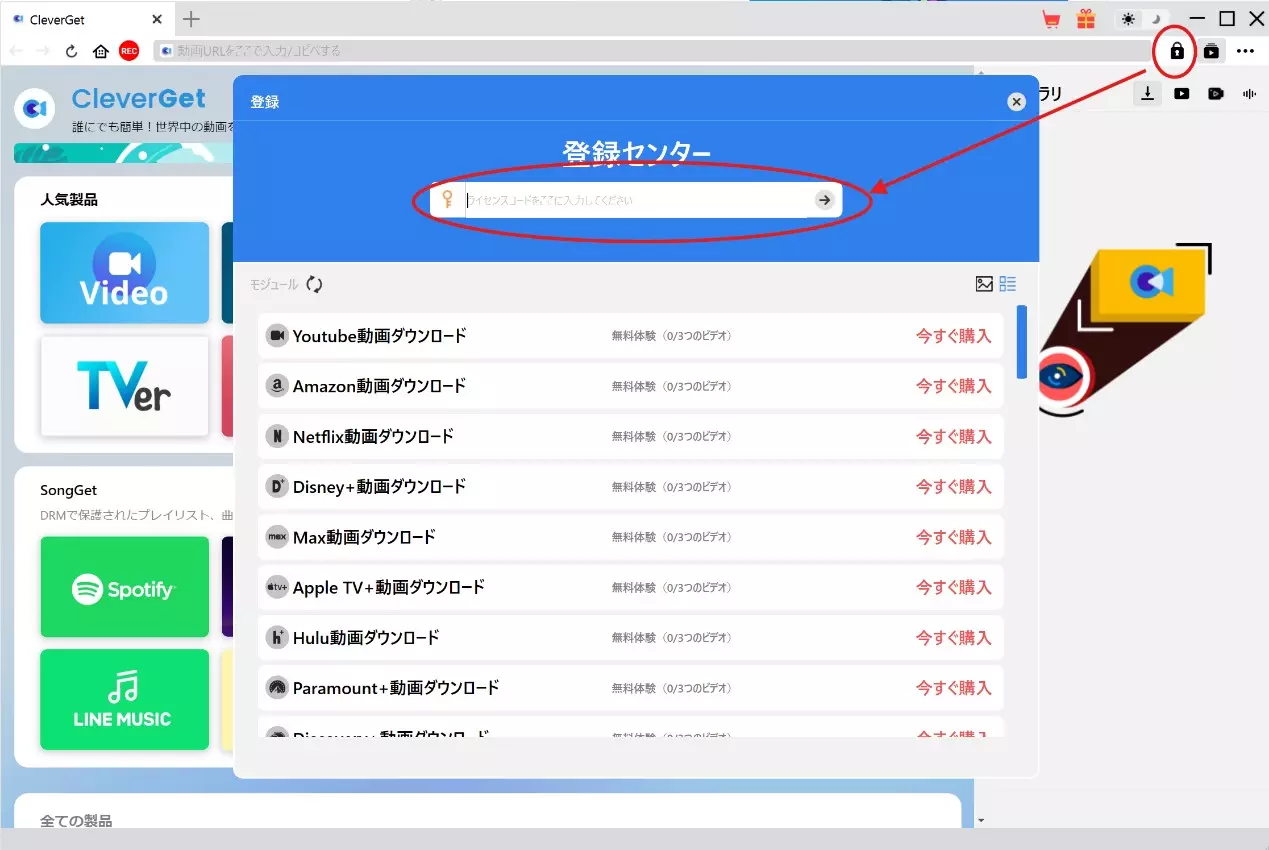Refresh the module list icon
The image size is (1269, 850).
click(314, 284)
